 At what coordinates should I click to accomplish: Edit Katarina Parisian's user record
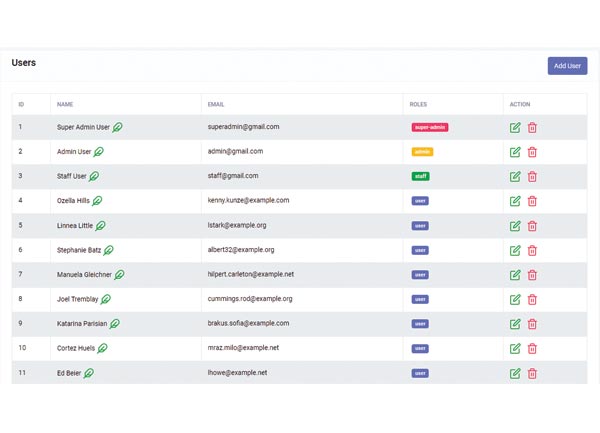point(515,324)
